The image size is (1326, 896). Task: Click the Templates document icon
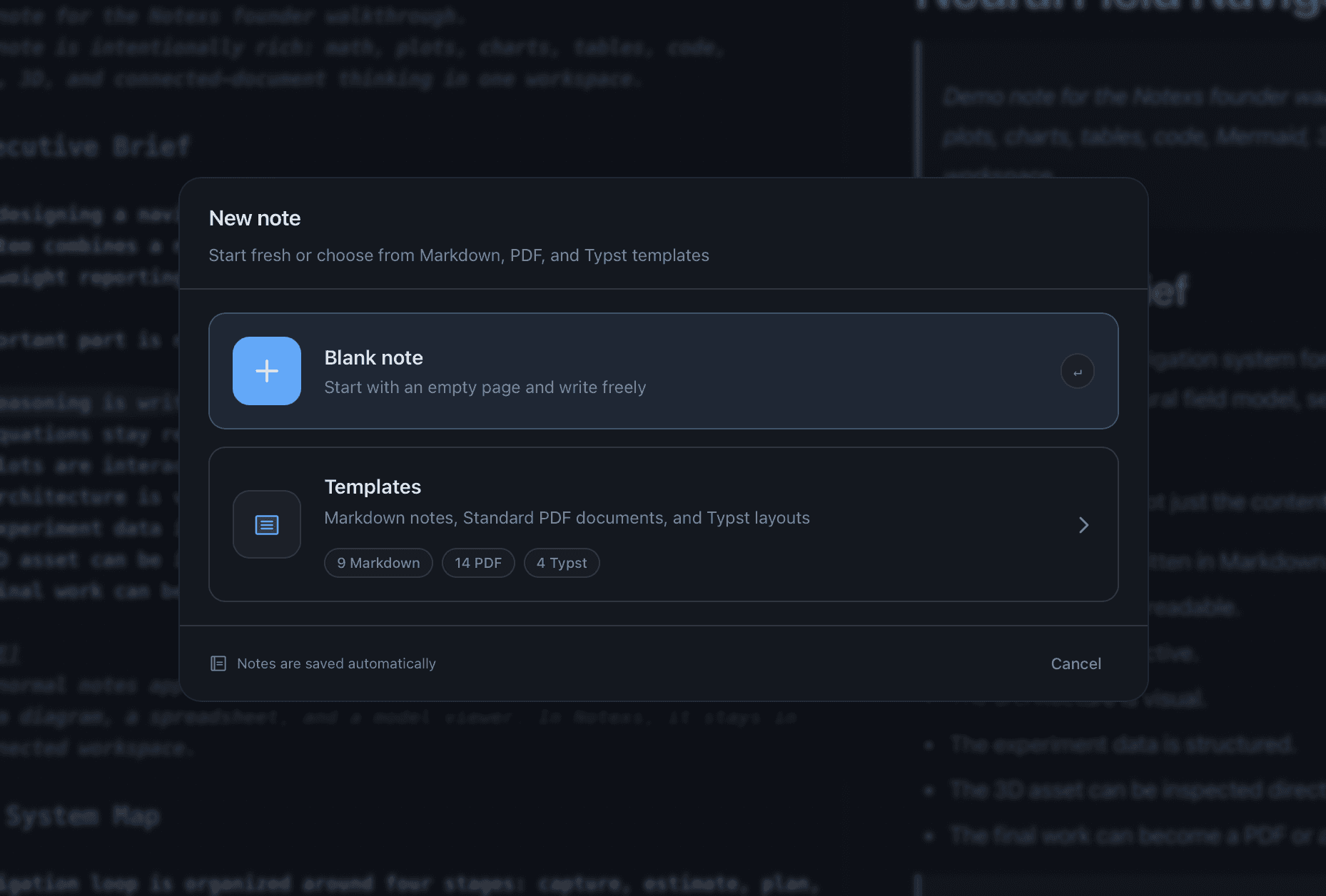pyautogui.click(x=266, y=524)
